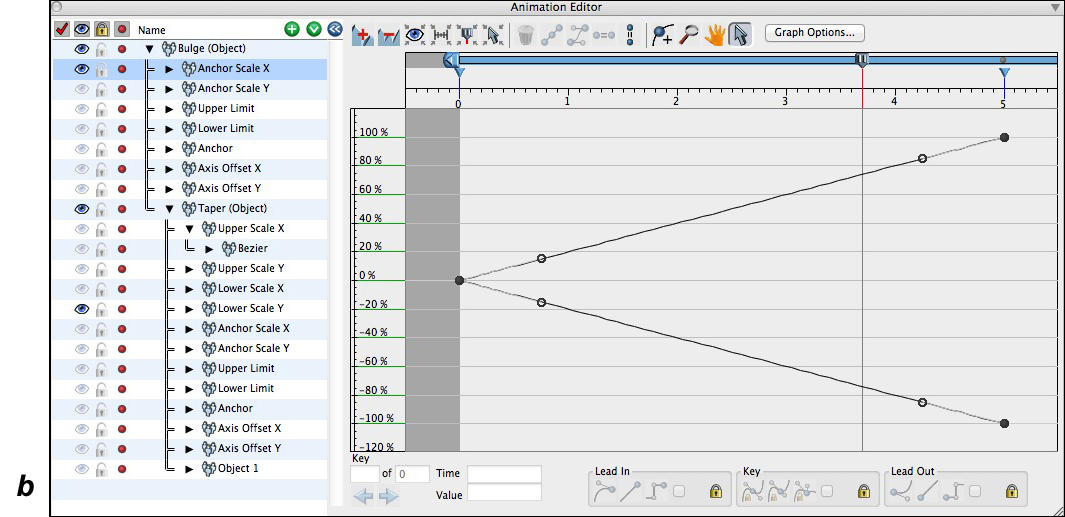Toggle the Key group checkbox
Viewport: 1065px width, 517px height.
[827, 491]
